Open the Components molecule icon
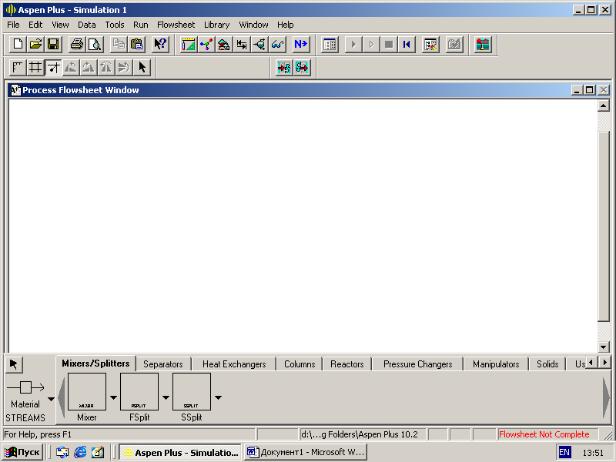616x462 pixels. pos(206,44)
